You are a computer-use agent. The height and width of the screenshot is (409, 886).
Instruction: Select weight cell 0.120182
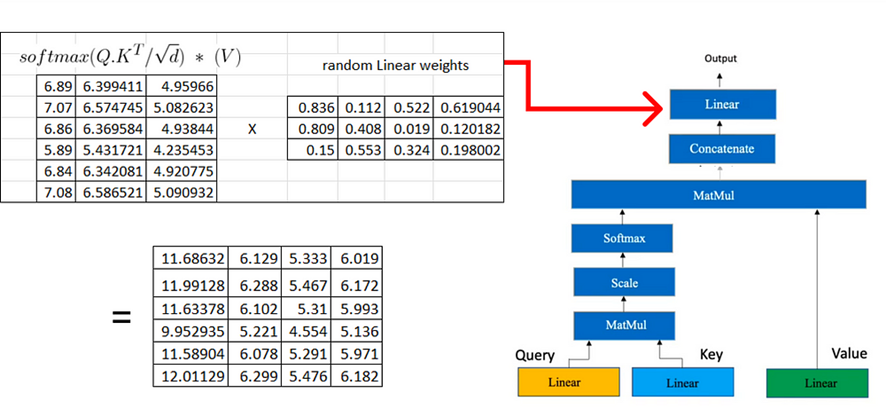coord(468,129)
